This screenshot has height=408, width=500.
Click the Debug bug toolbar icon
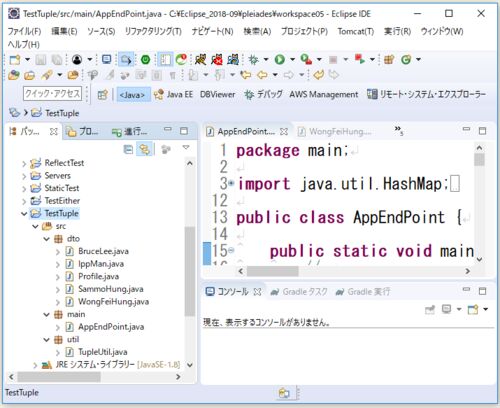pyautogui.click(x=253, y=60)
